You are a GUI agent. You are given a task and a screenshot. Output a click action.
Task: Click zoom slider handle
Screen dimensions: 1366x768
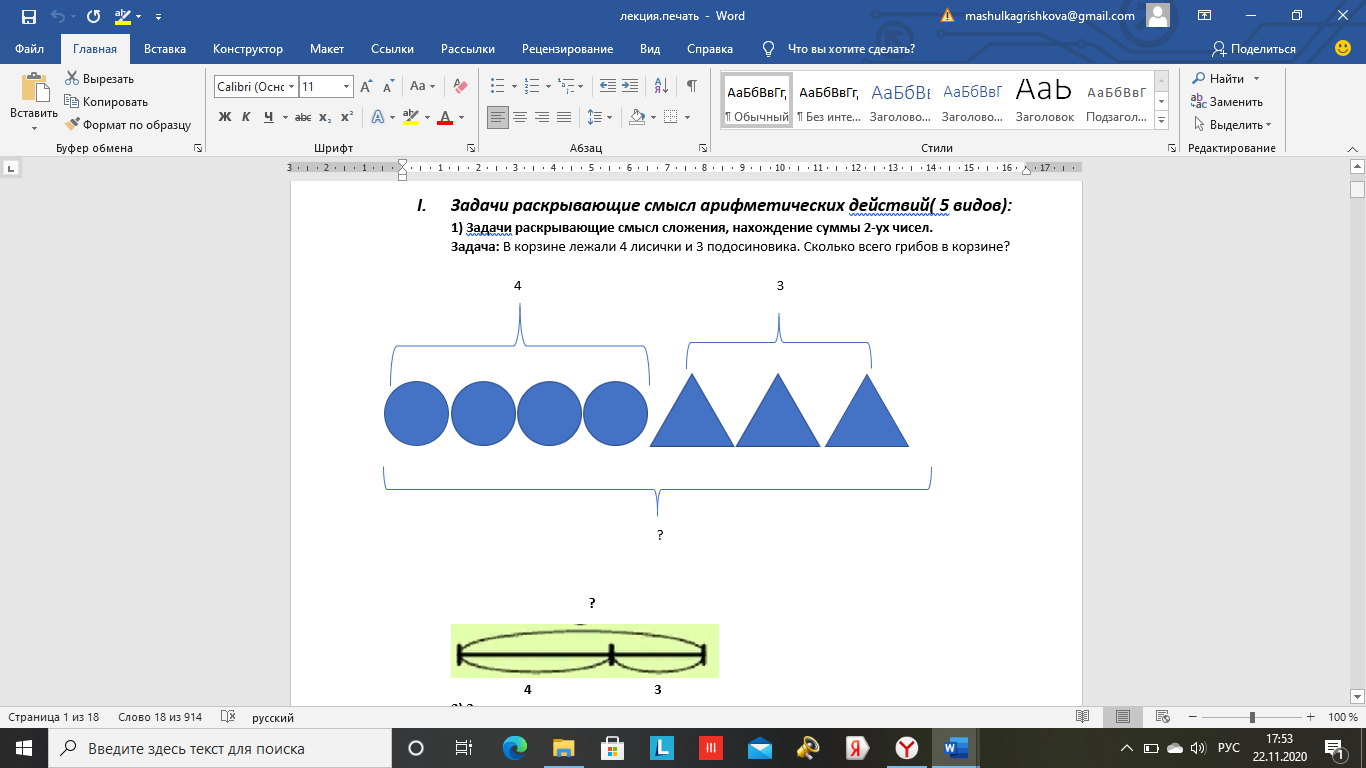point(1252,717)
